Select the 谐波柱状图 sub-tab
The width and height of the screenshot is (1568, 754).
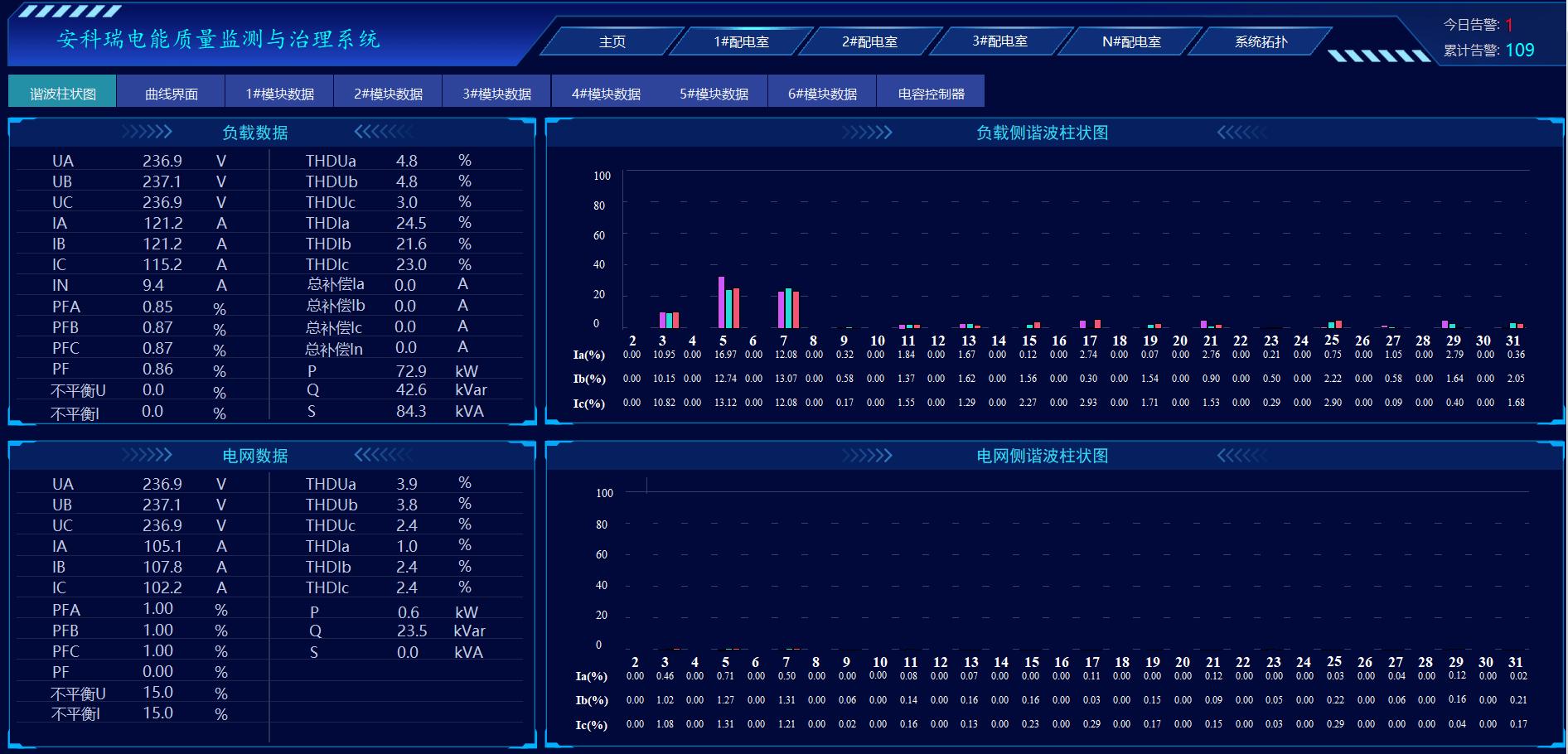pos(63,94)
